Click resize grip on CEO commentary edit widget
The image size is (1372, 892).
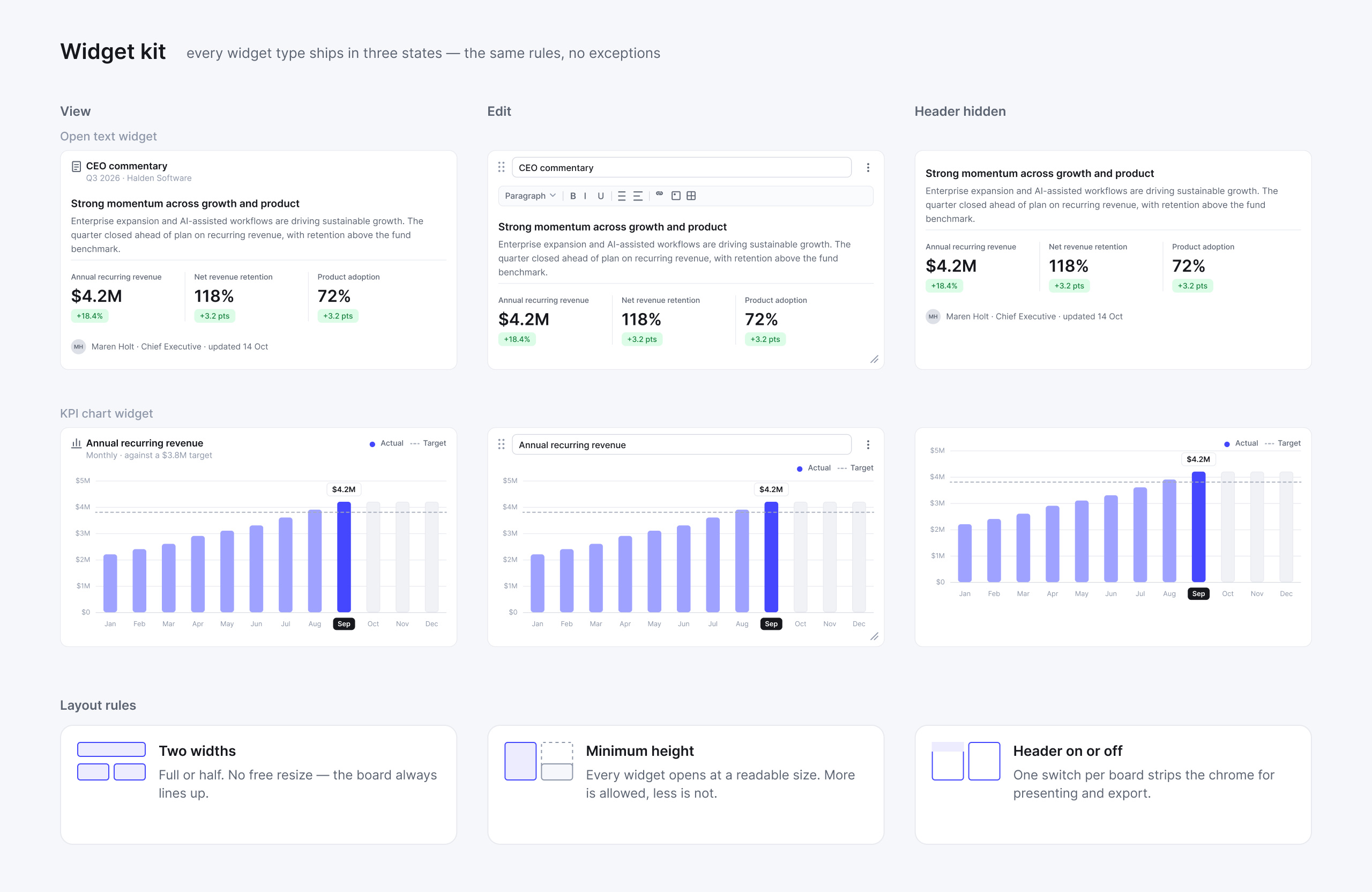coord(875,359)
